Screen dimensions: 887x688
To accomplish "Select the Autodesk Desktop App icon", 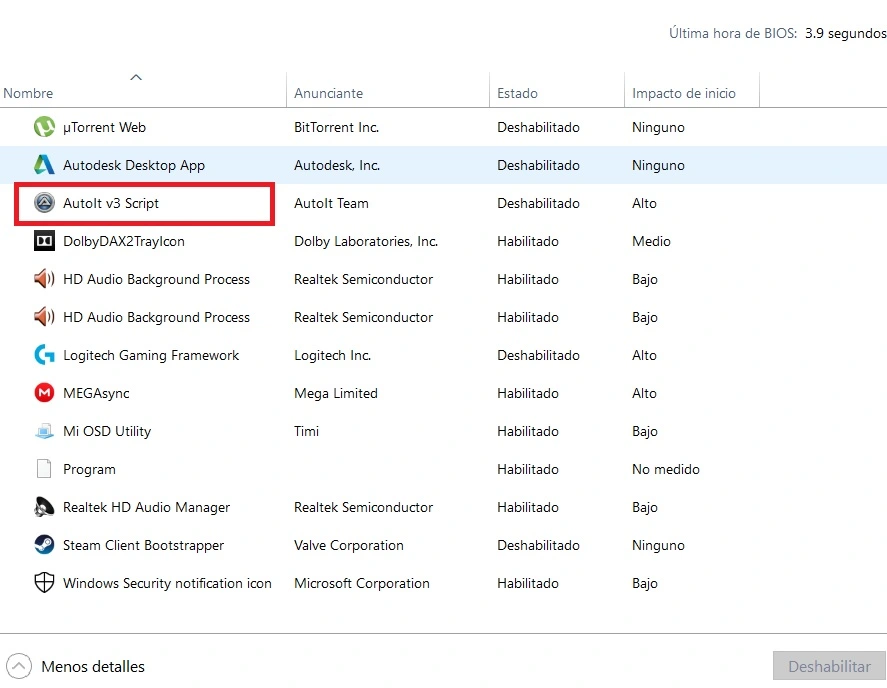I will [44, 165].
